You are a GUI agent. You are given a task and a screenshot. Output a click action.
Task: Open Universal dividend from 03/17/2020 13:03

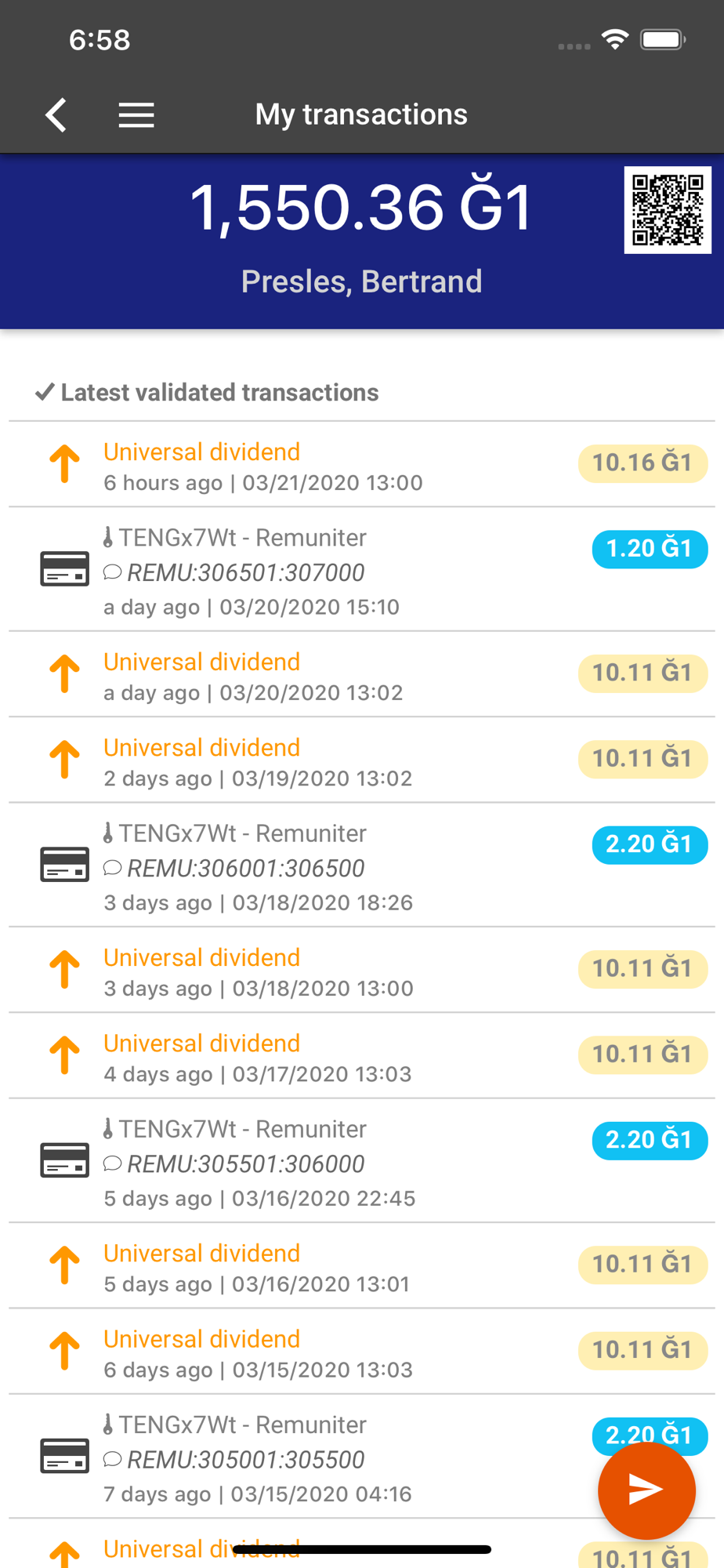pyautogui.click(x=202, y=1044)
